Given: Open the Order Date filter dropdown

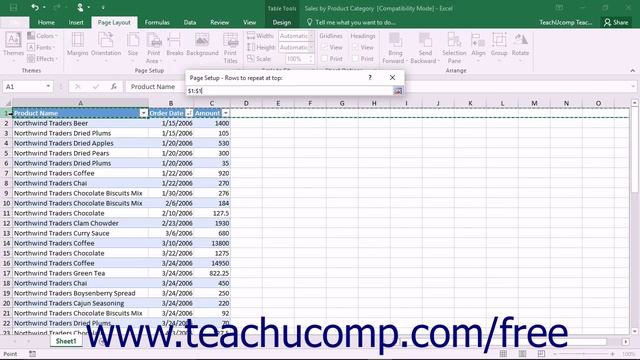Looking at the screenshot, I should point(189,113).
